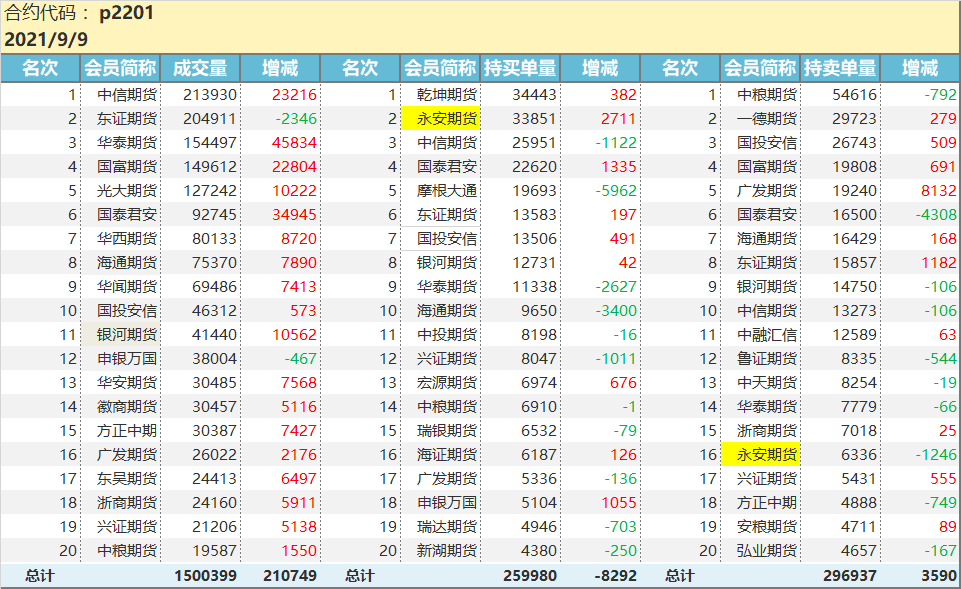
Task: Select the change value -4308
Action: 936,215
